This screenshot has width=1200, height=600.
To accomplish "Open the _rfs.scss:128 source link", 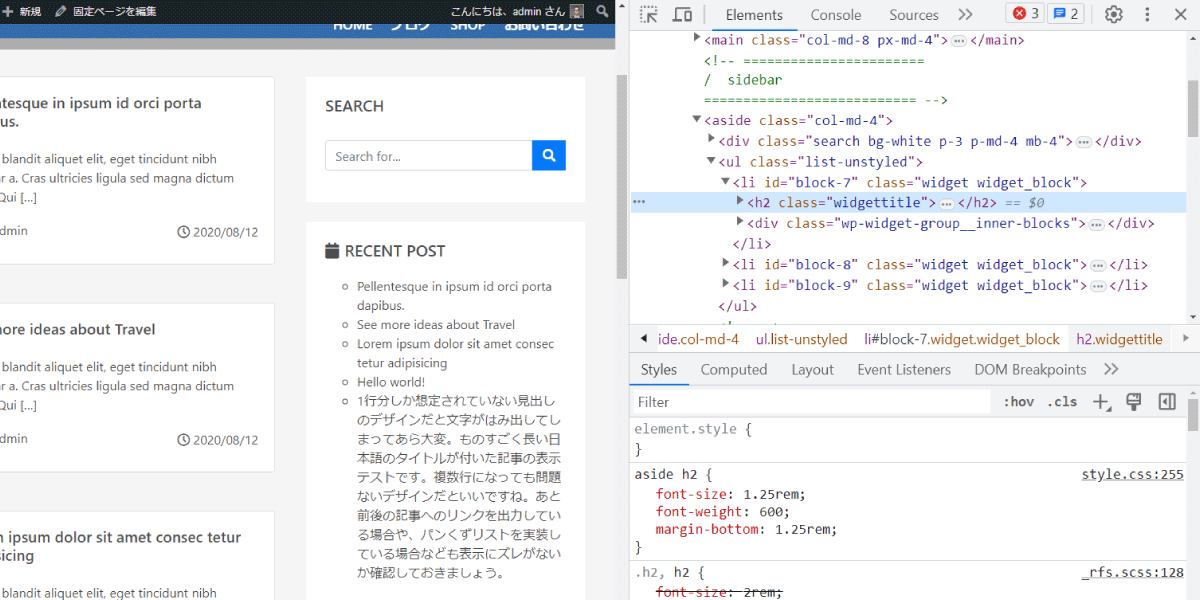I will coord(1132,573).
